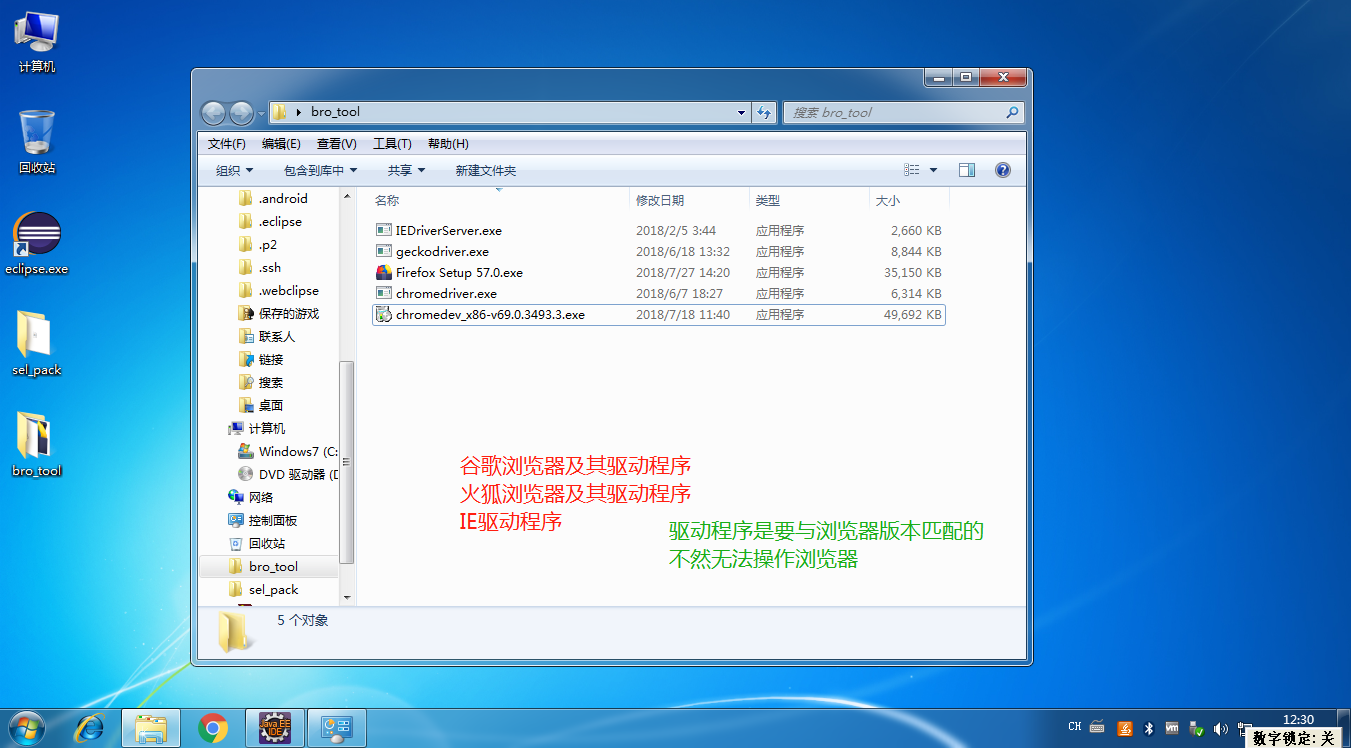Click the search magnifier icon

coord(1012,112)
